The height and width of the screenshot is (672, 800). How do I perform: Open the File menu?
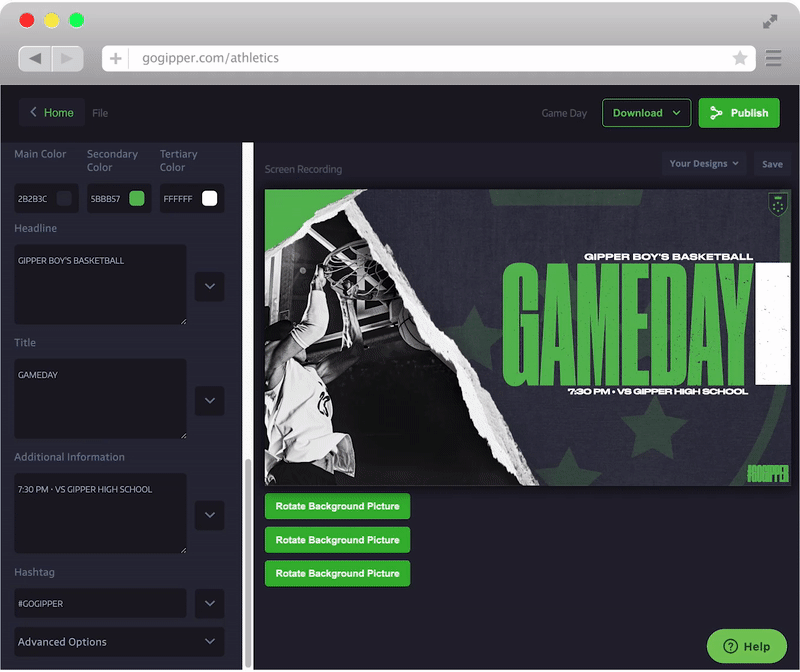[x=100, y=113]
